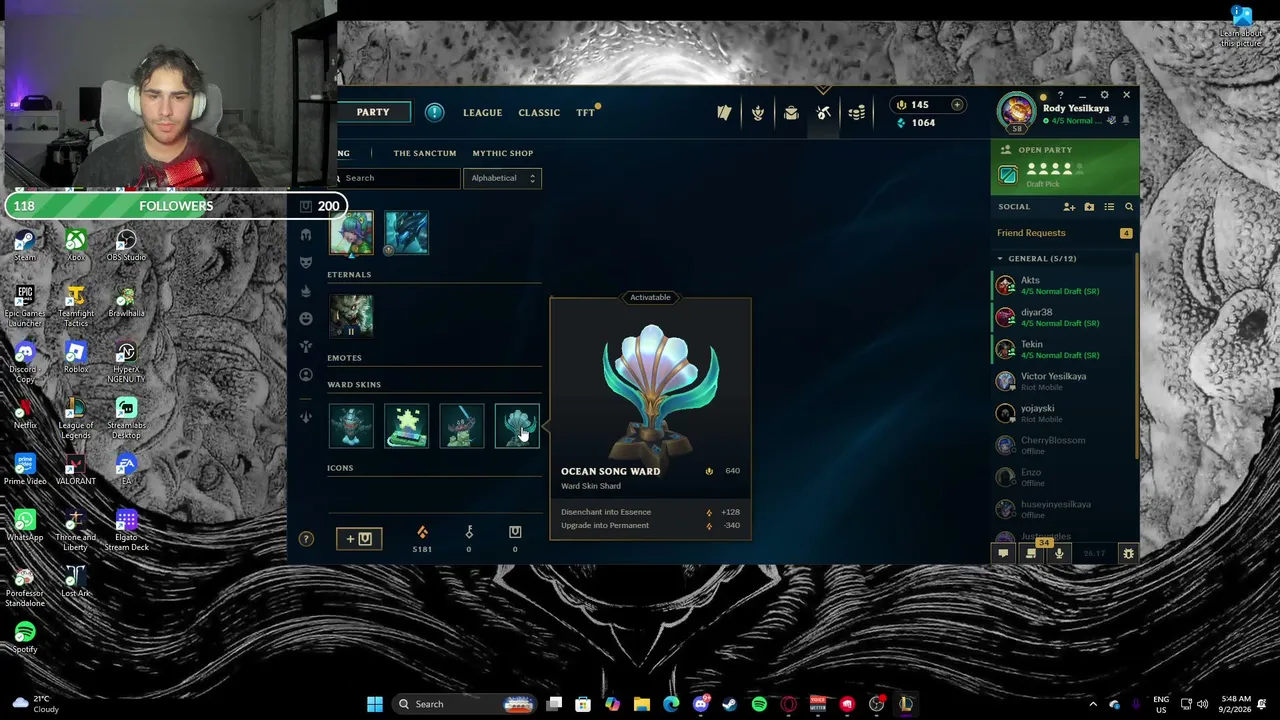Select the champions helmet filter icon

coord(306,235)
